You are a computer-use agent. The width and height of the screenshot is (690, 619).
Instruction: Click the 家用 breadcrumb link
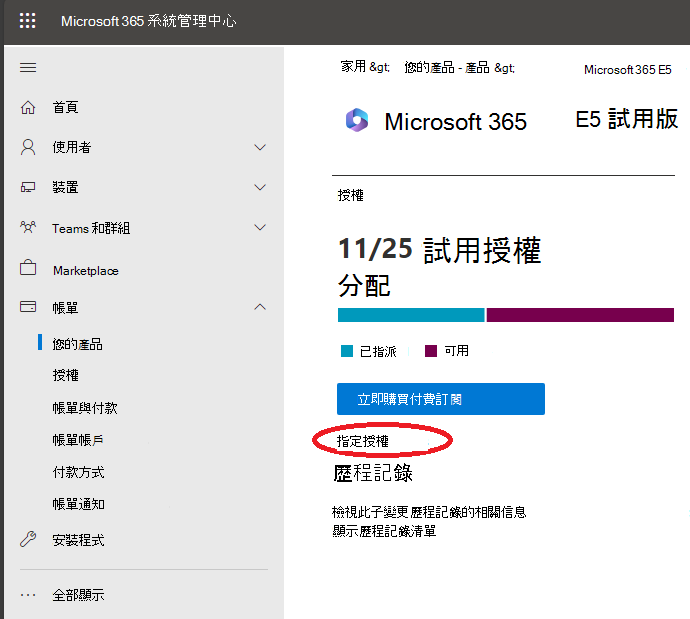pos(353,66)
